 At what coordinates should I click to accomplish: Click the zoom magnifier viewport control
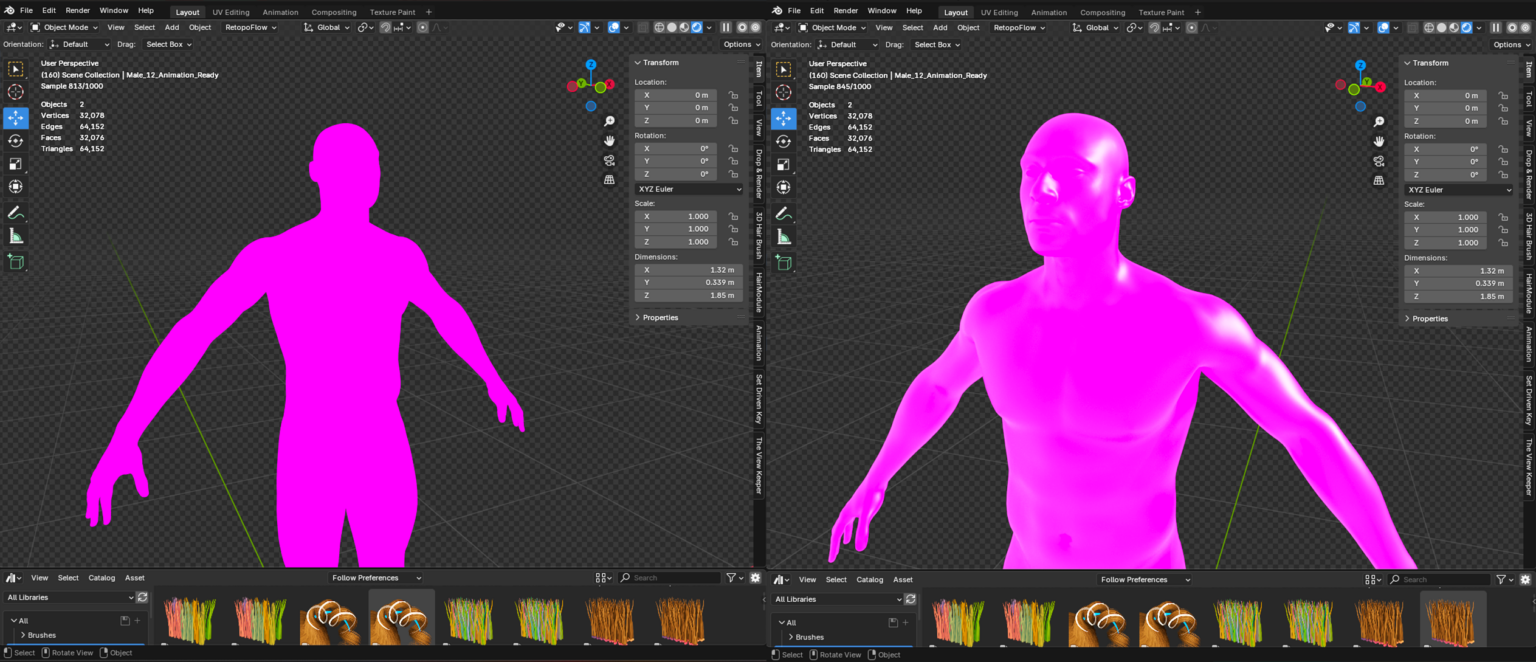point(610,120)
